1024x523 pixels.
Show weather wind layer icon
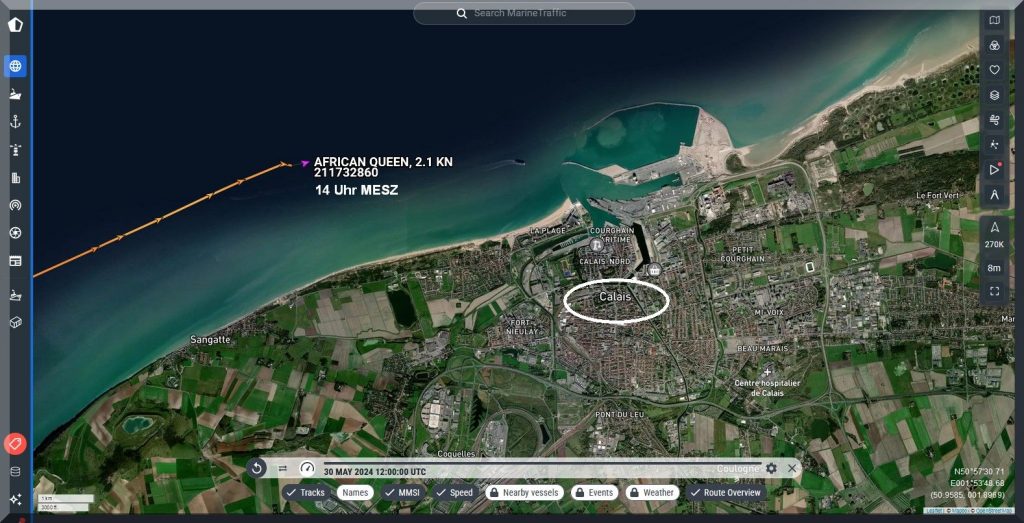pyautogui.click(x=994, y=120)
